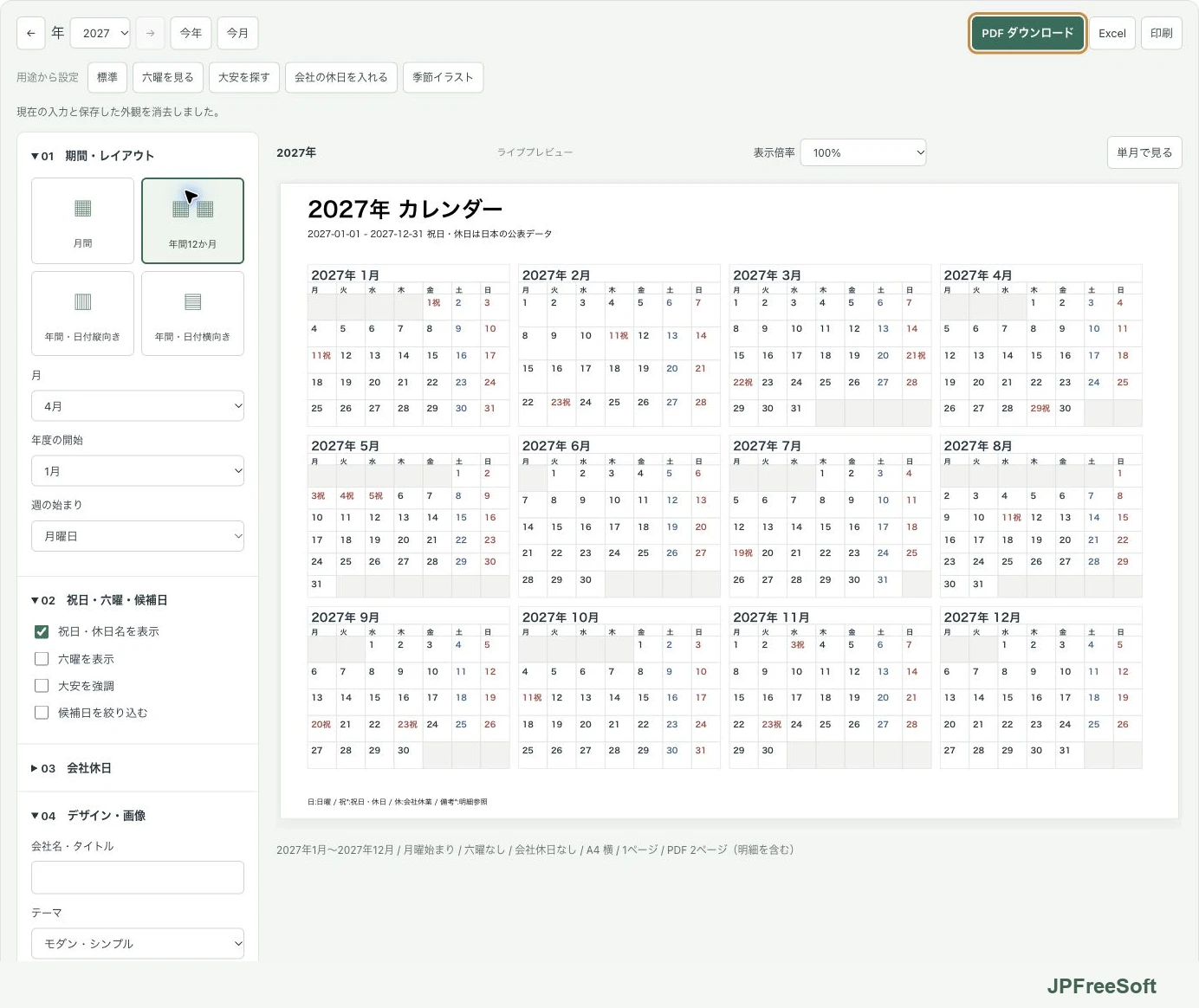Click the ライブプレビュー label
This screenshot has width=1199, height=1008.
[x=535, y=152]
